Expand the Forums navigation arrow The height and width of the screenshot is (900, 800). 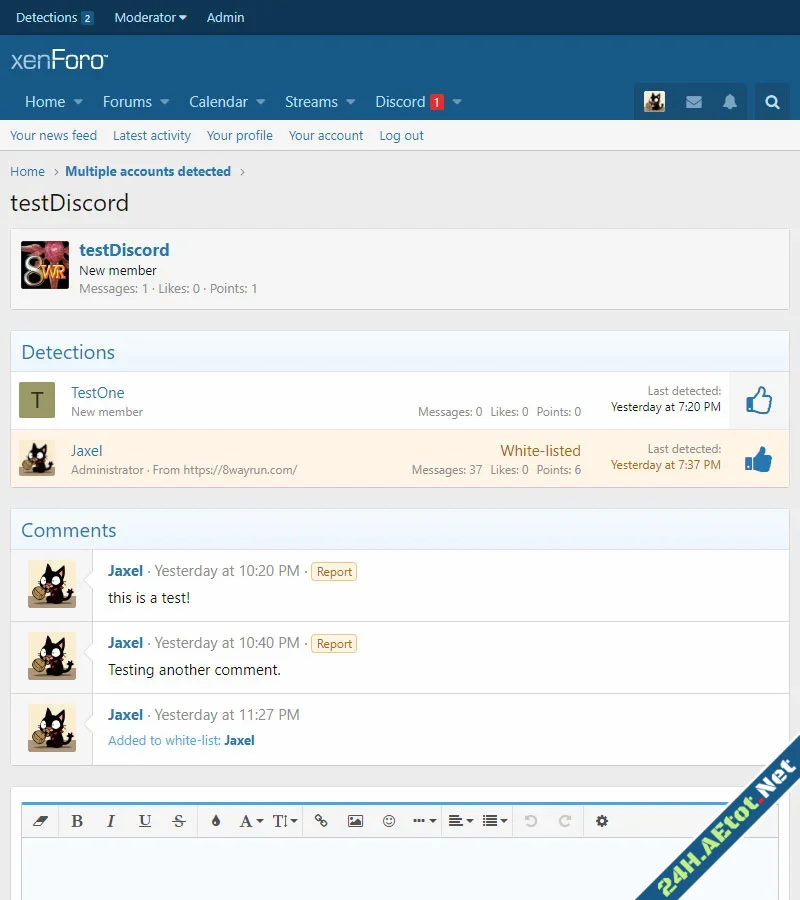coord(165,102)
